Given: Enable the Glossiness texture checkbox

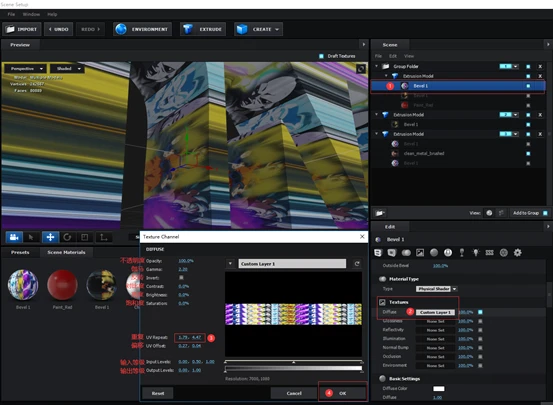Looking at the screenshot, I should [480, 321].
